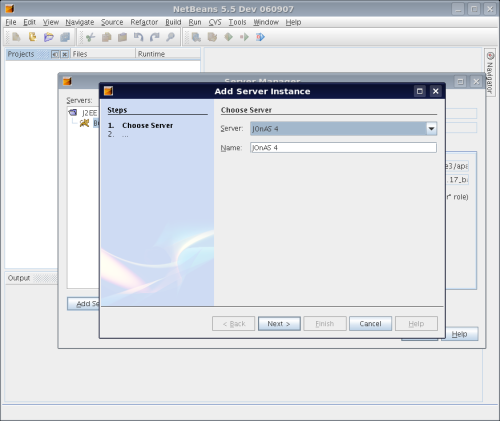Open the Tools menu
Viewport: 500px width, 421px height.
(x=237, y=22)
